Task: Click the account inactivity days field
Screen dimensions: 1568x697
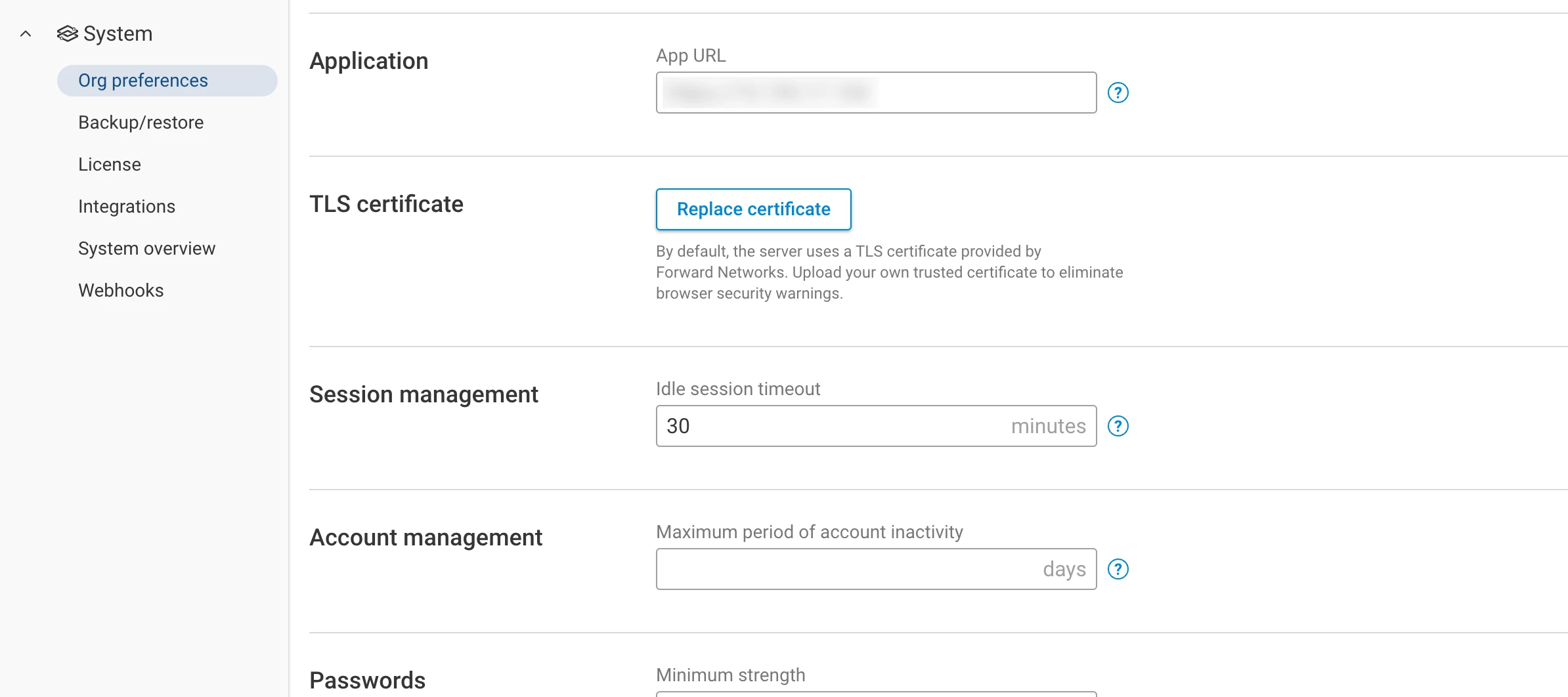Action: (x=847, y=569)
